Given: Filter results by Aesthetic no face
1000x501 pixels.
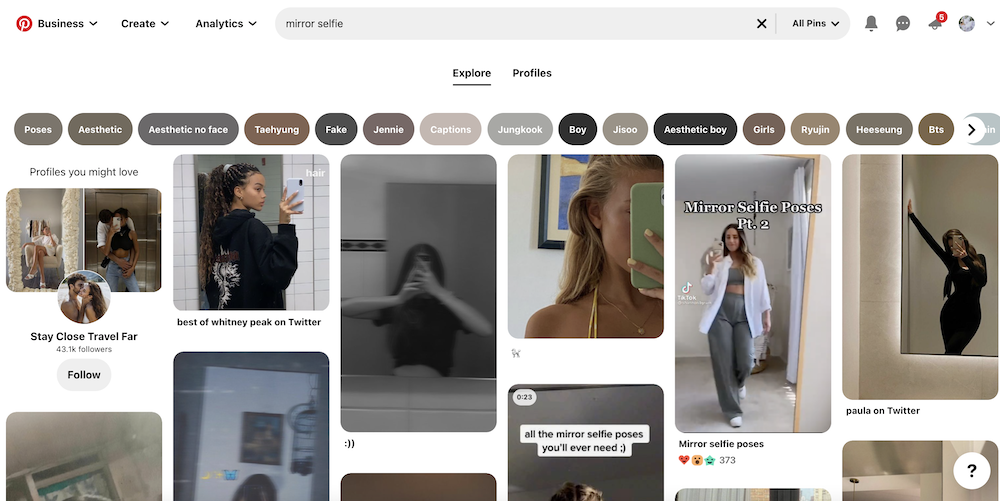Looking at the screenshot, I should click(188, 129).
